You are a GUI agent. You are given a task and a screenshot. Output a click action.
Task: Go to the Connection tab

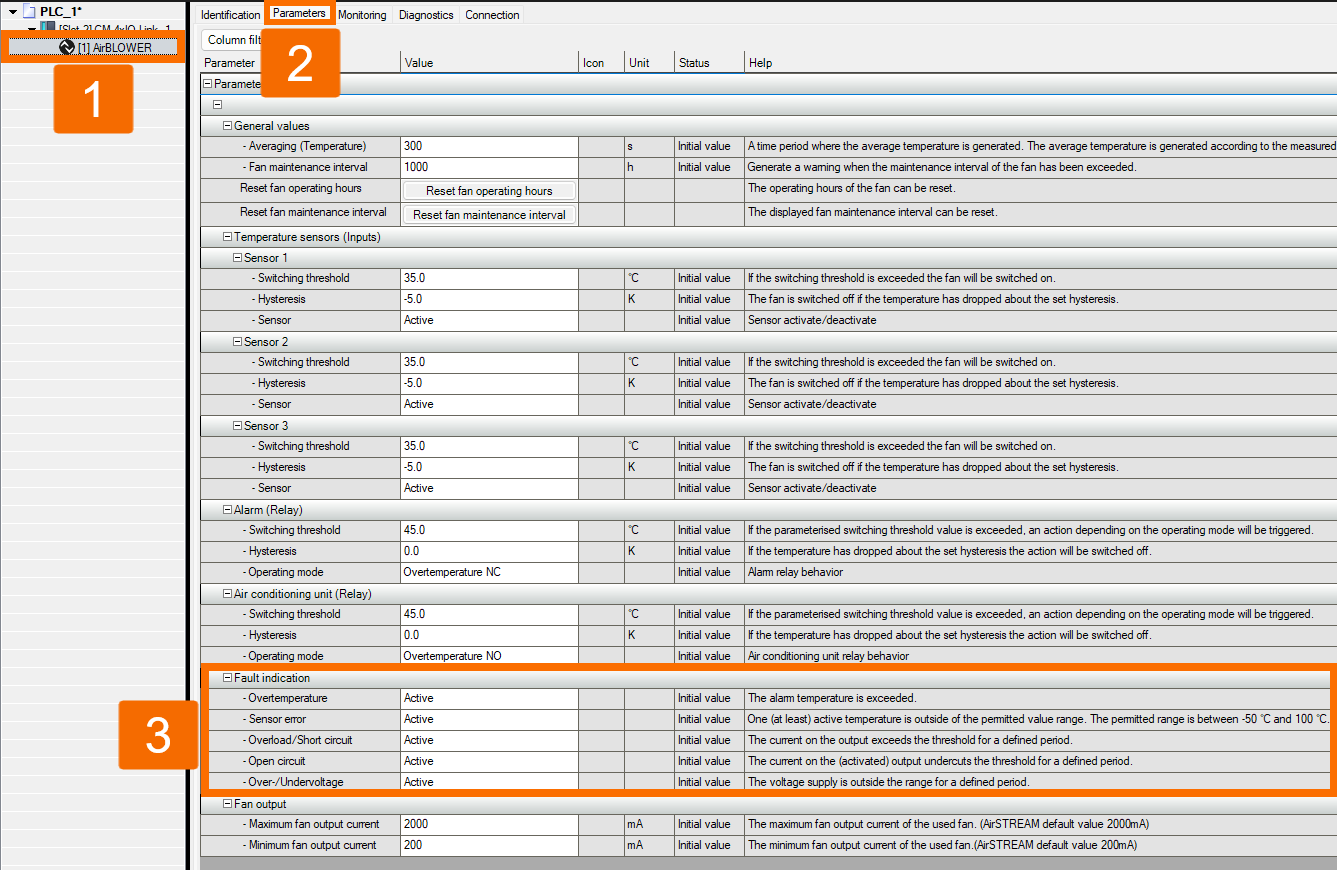(492, 15)
